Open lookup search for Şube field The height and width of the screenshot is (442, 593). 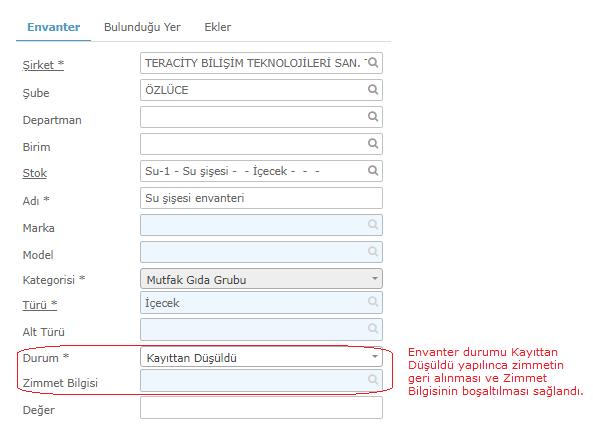[x=373, y=90]
